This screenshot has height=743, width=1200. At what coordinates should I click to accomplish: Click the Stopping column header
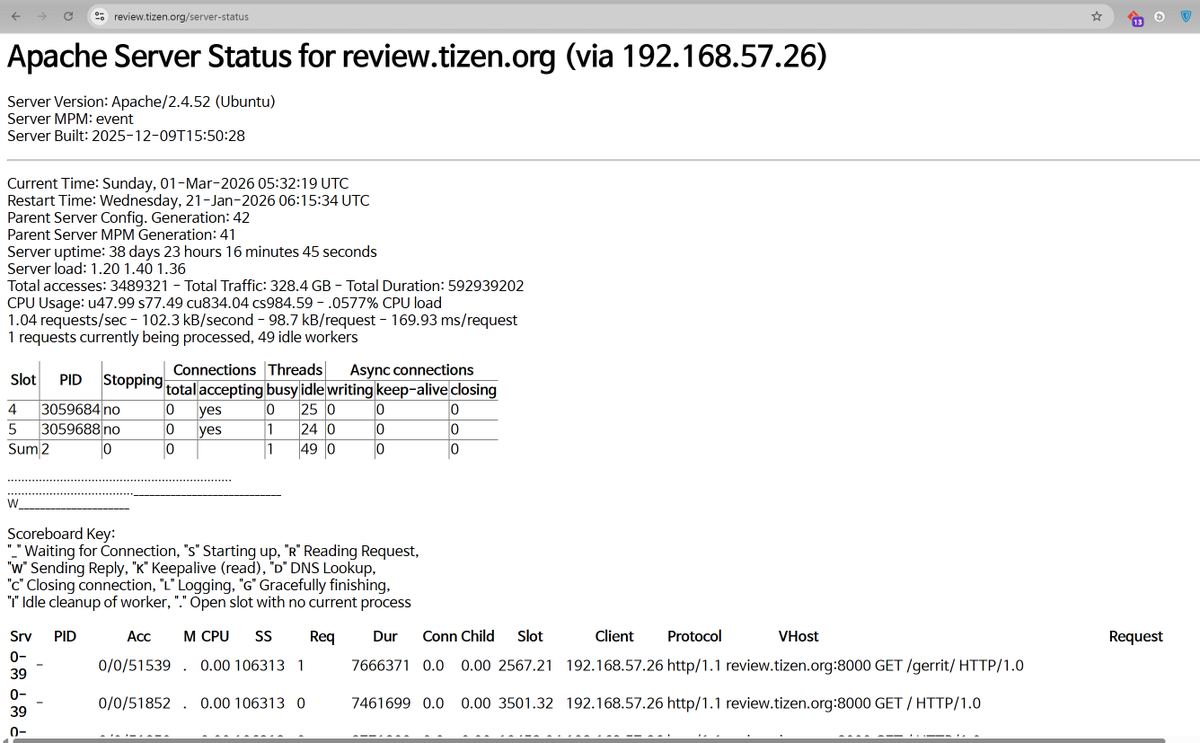pos(132,380)
